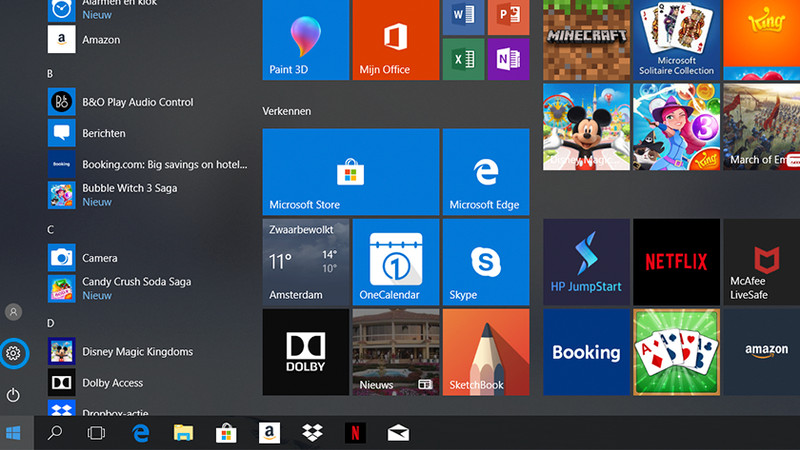Open Netflix from the taskbar
The height and width of the screenshot is (450, 800).
(355, 433)
